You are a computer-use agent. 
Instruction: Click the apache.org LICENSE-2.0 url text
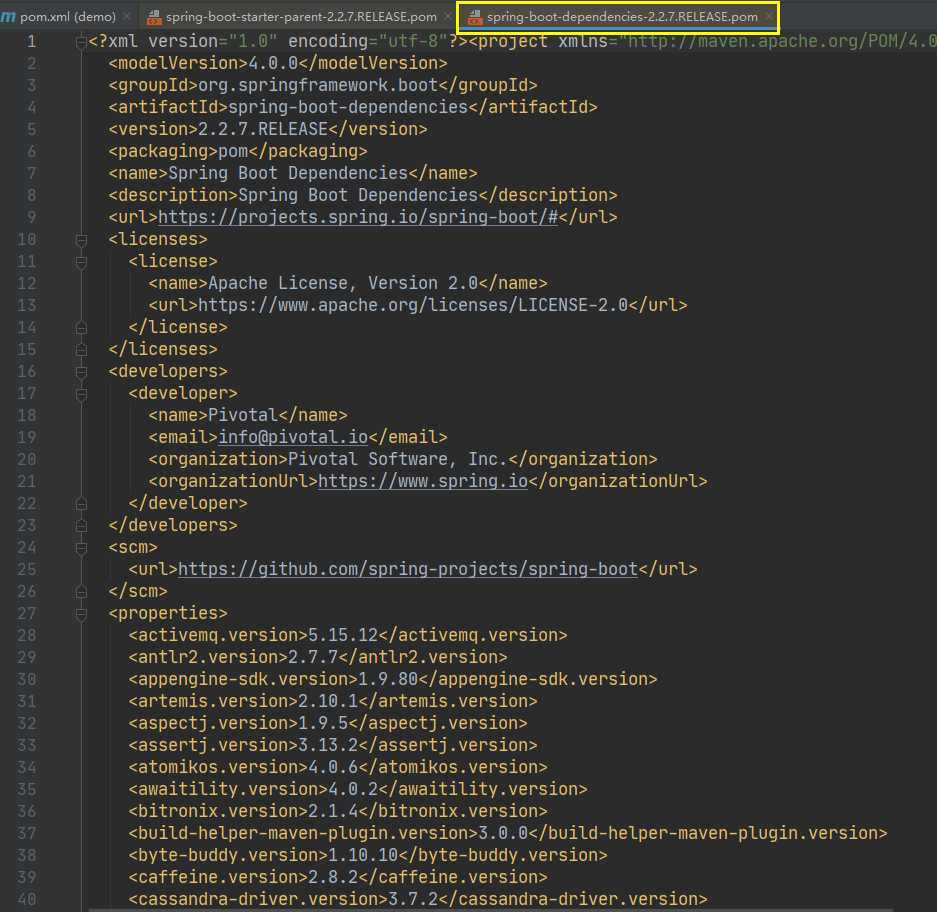click(x=412, y=305)
